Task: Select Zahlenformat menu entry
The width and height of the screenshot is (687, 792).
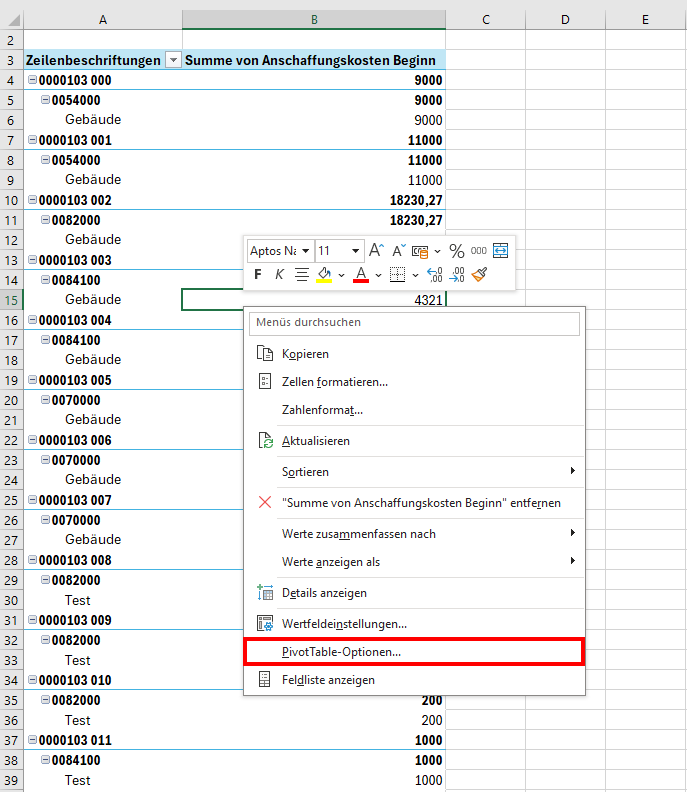Action: 414,410
